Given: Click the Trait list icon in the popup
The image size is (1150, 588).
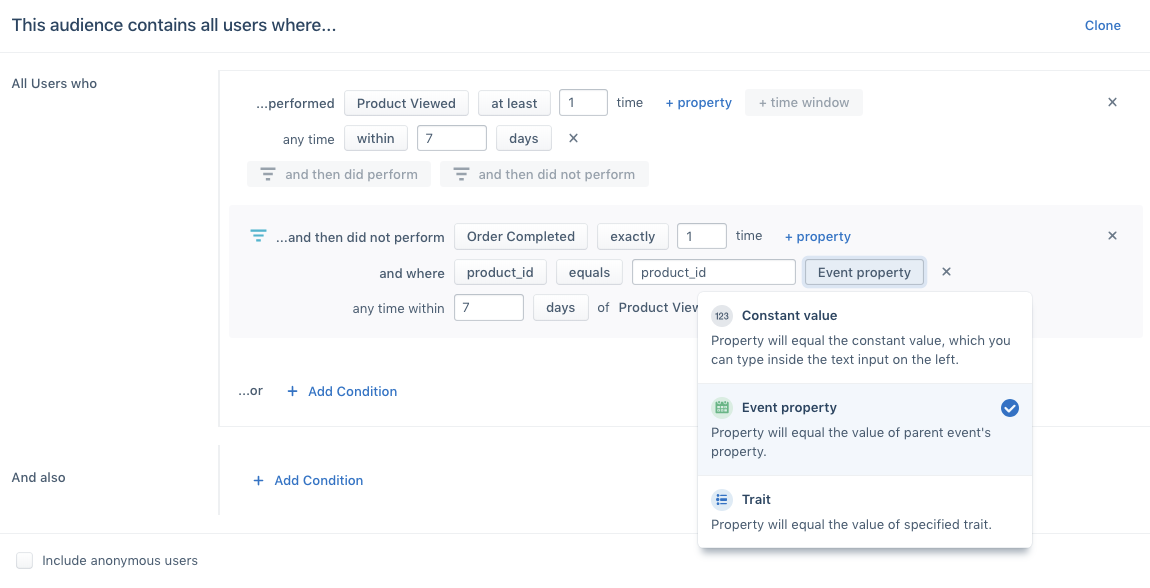Looking at the screenshot, I should [722, 499].
